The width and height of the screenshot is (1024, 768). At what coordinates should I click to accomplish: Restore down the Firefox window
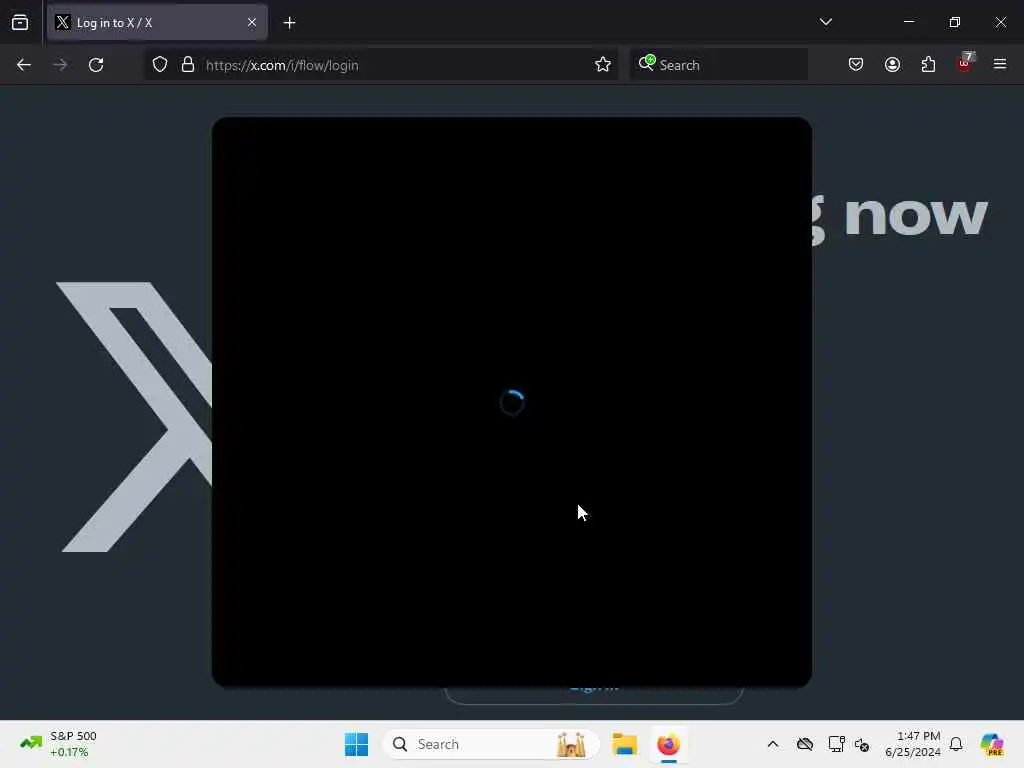click(x=955, y=22)
